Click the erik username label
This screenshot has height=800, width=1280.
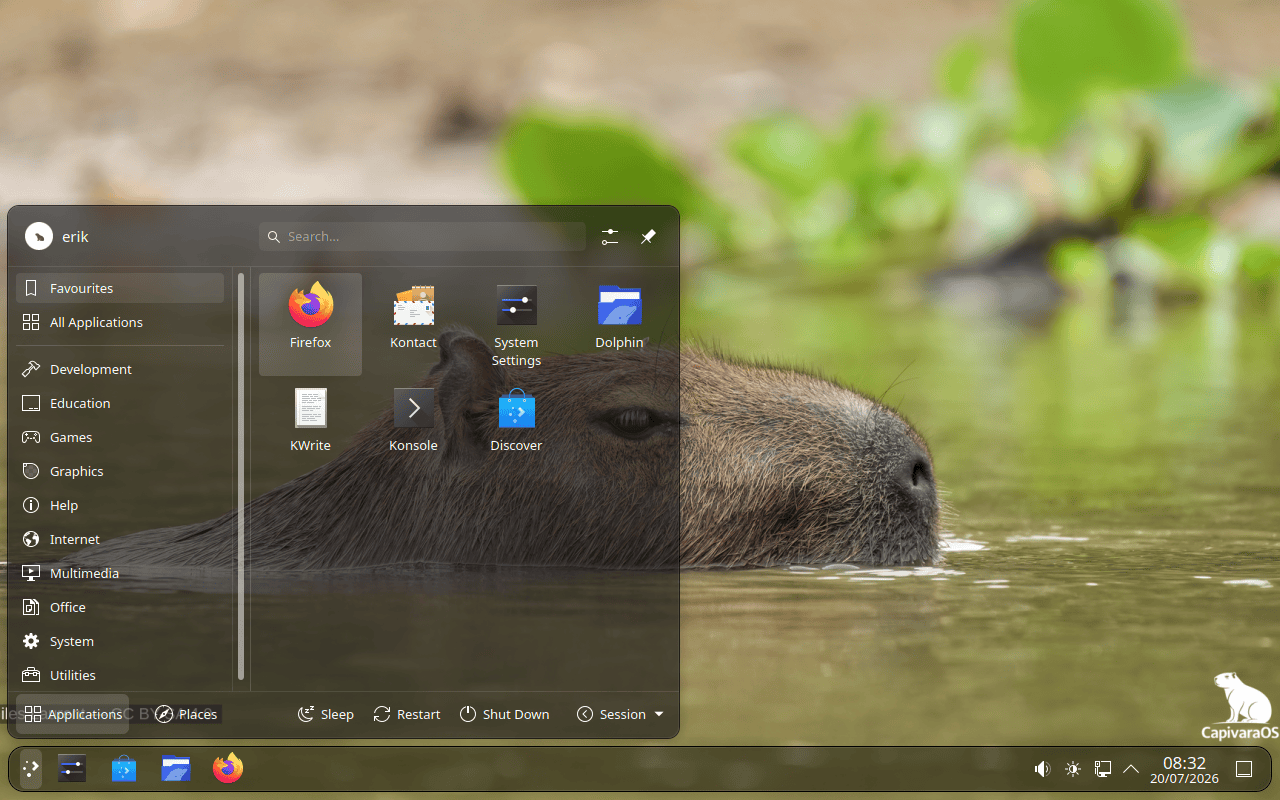point(75,237)
